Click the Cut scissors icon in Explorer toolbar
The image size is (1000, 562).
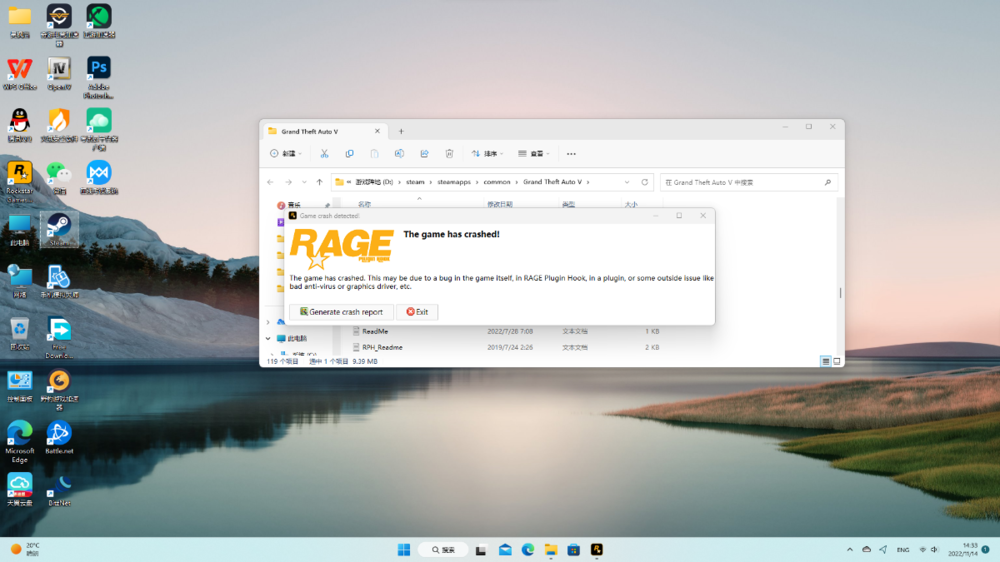(324, 154)
